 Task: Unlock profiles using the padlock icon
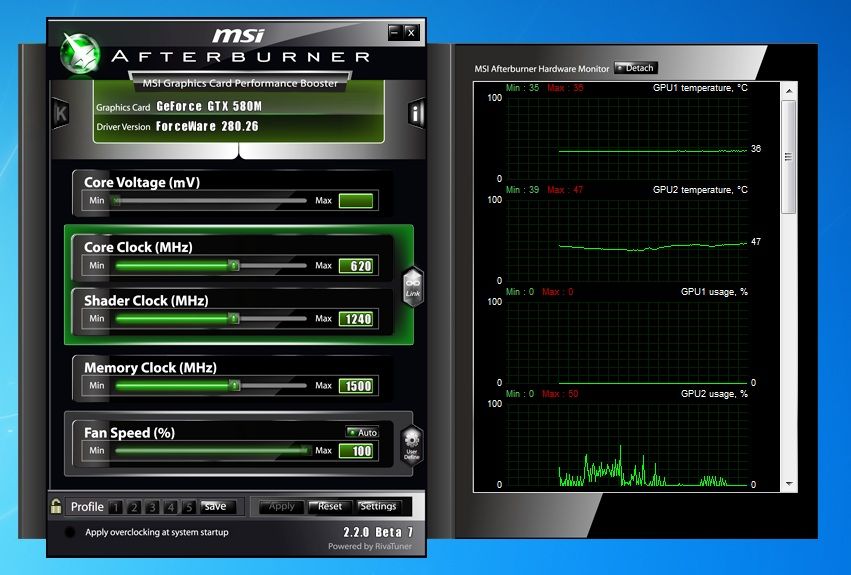pos(56,506)
